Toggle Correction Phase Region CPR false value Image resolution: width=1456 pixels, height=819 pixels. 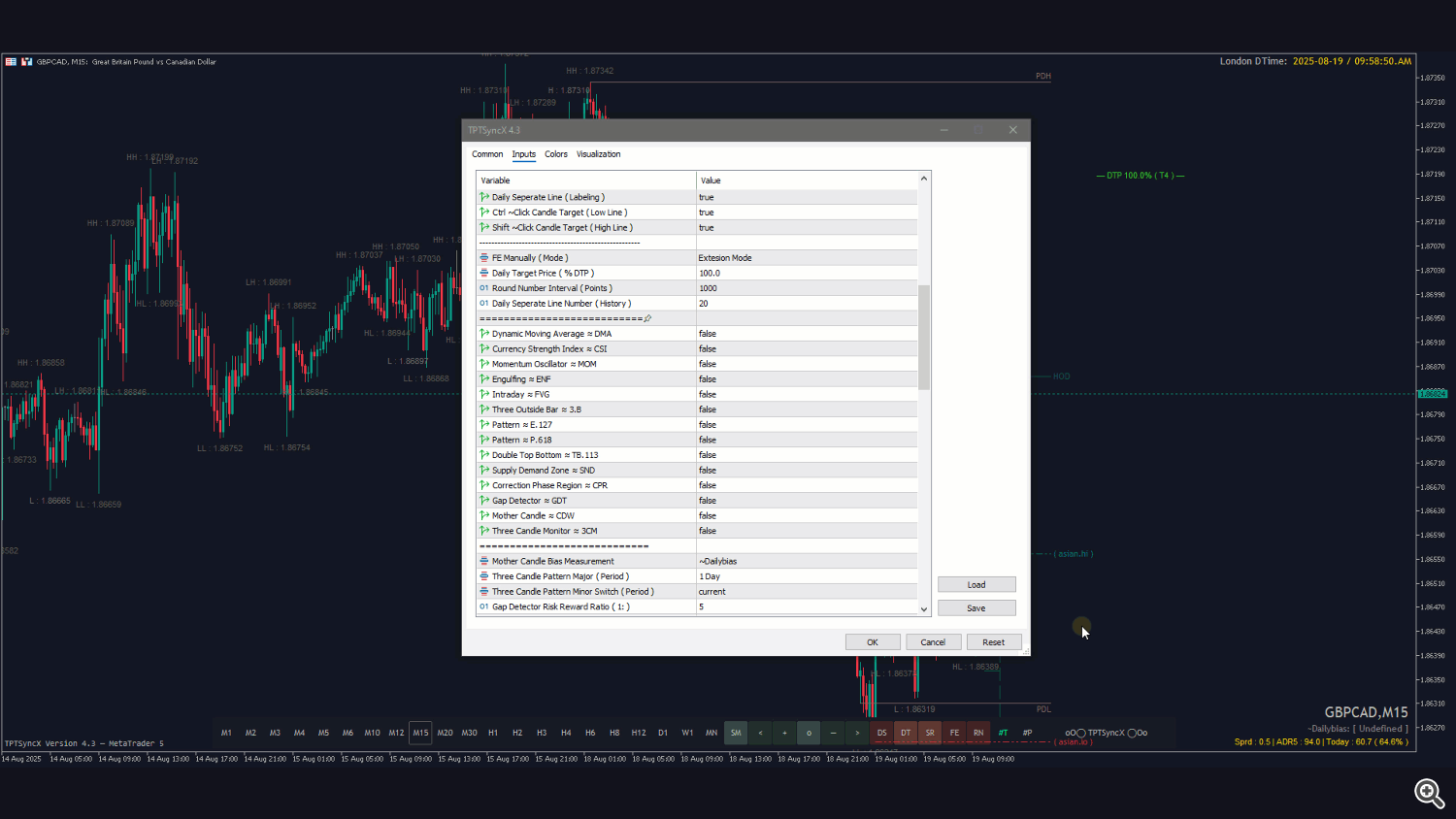click(x=807, y=485)
